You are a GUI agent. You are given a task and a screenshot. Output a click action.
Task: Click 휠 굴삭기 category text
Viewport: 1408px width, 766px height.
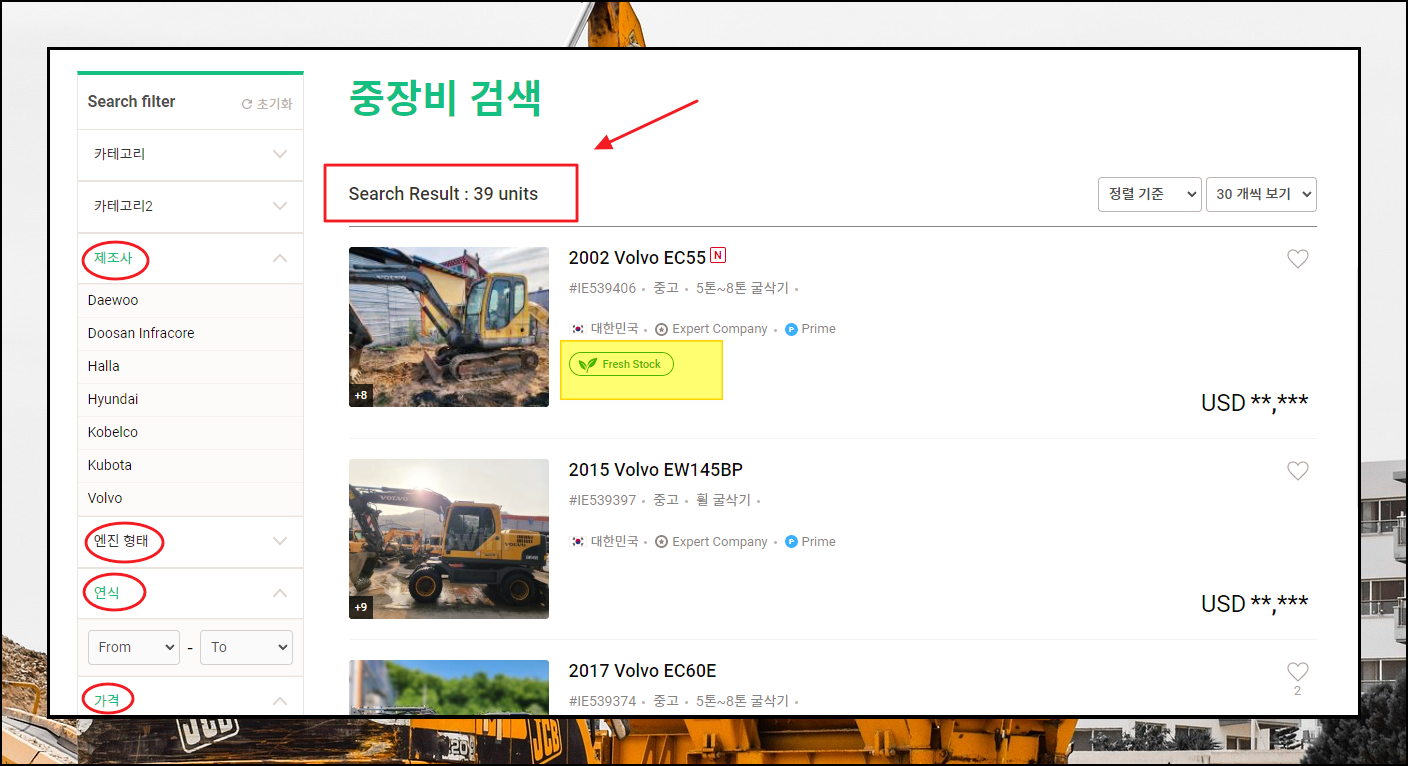point(723,500)
